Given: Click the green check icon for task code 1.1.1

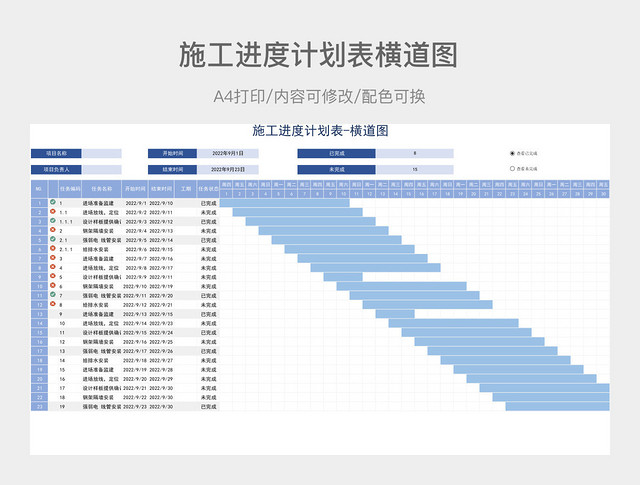Looking at the screenshot, I should pyautogui.click(x=53, y=220).
